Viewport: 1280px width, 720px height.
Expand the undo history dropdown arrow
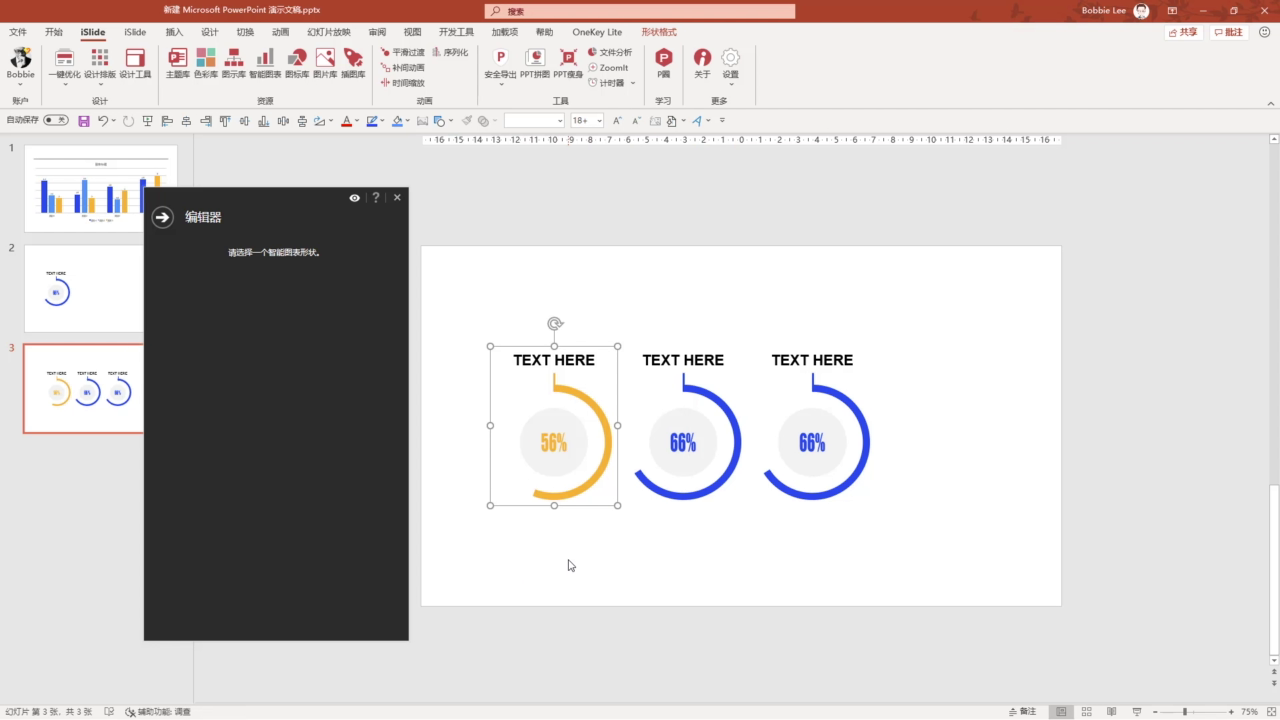coord(113,121)
